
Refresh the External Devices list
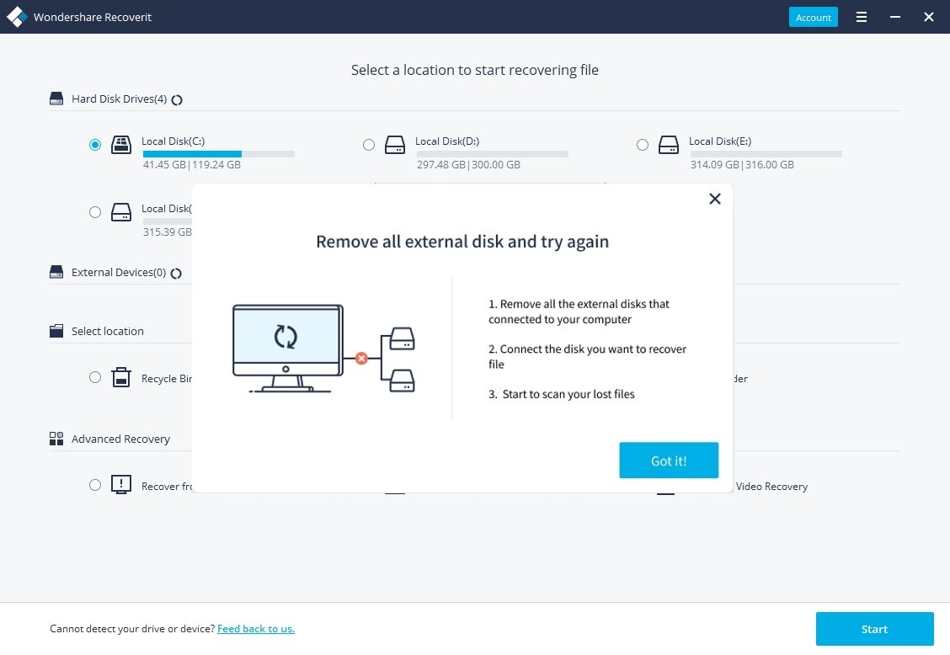click(x=176, y=273)
